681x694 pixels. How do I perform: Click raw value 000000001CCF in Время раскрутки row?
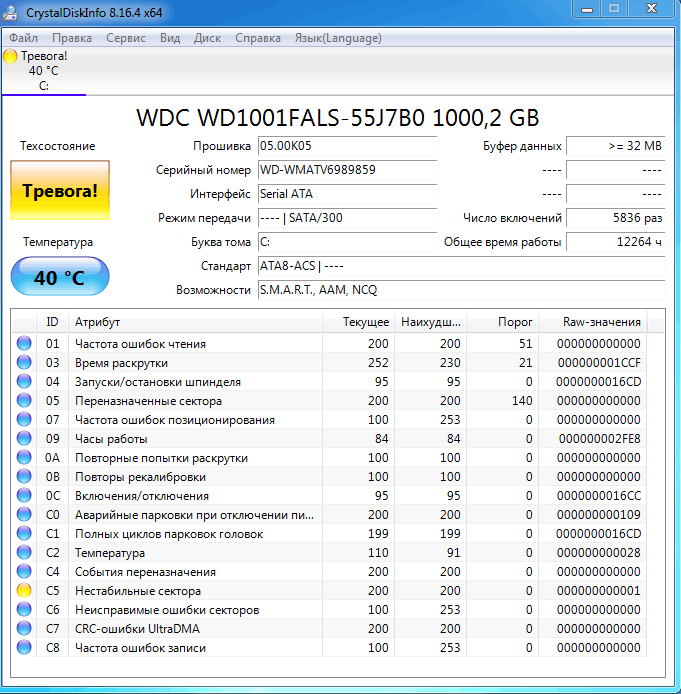(x=599, y=362)
